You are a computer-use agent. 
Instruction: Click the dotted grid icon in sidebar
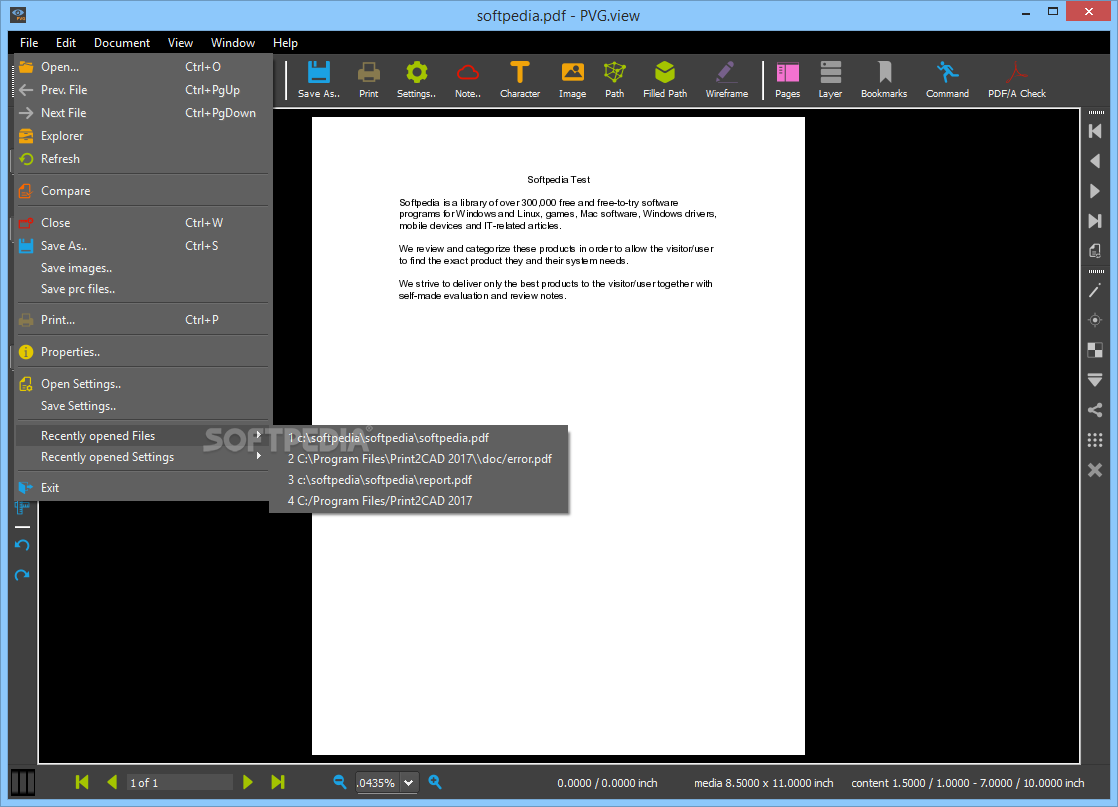coord(1095,440)
